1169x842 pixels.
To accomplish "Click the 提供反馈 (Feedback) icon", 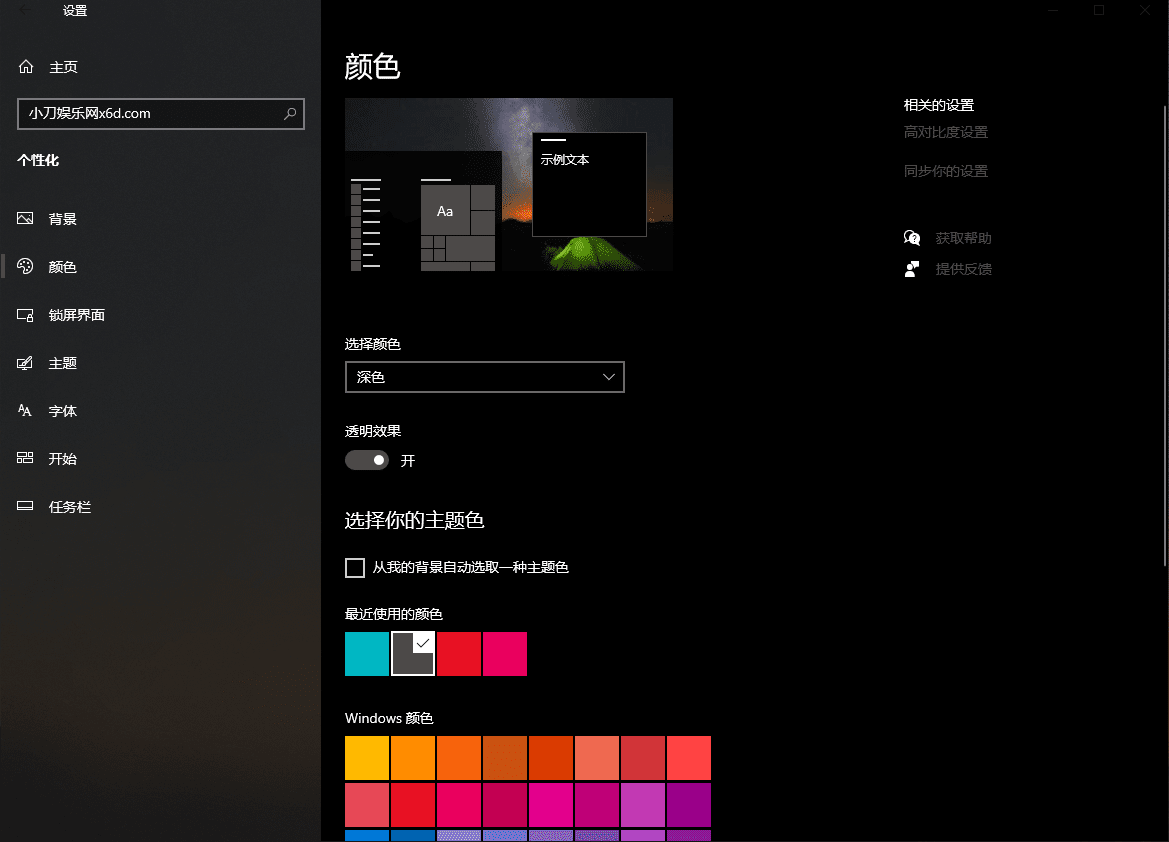I will 911,268.
